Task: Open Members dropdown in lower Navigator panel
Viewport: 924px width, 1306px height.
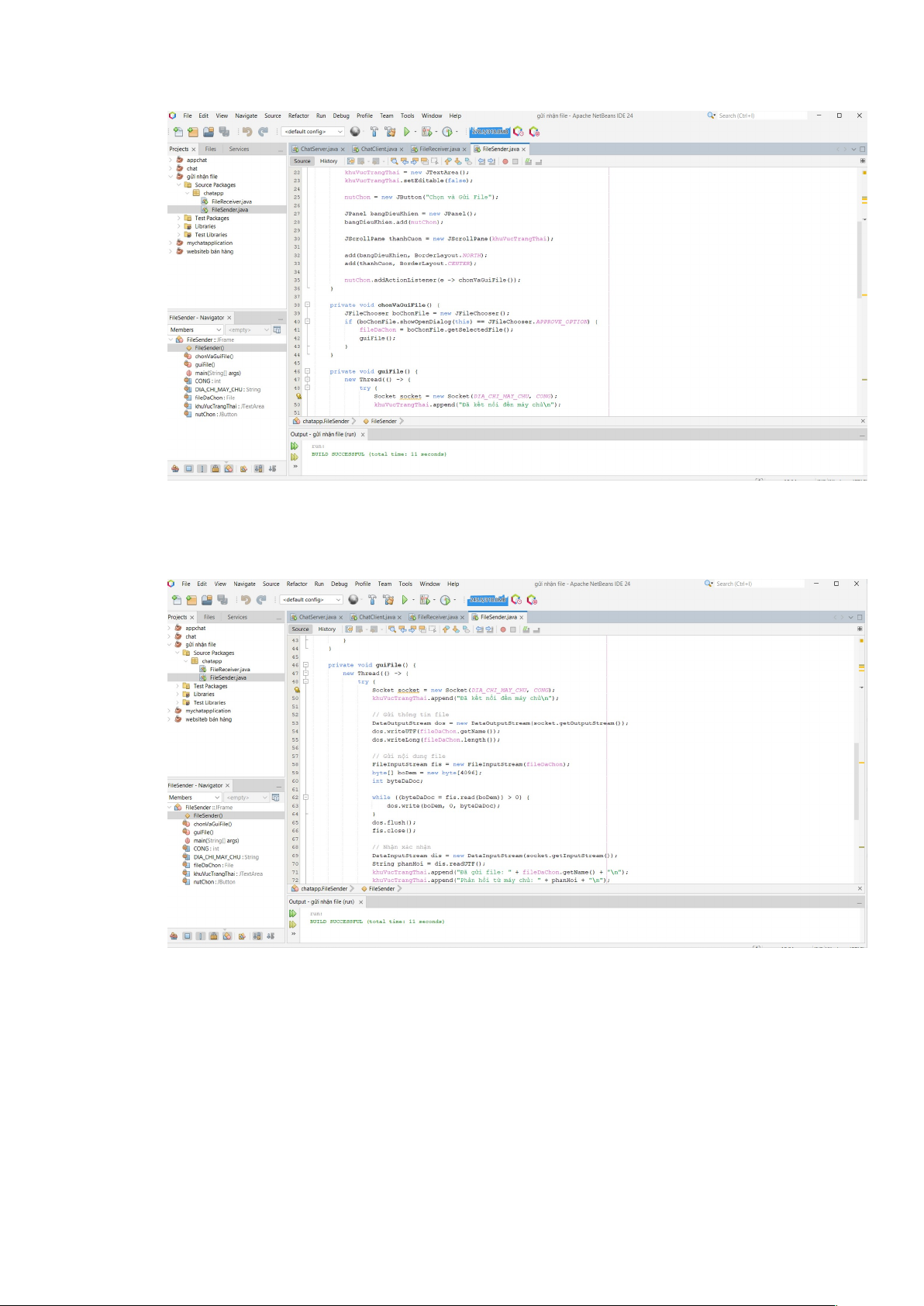Action: [195, 798]
